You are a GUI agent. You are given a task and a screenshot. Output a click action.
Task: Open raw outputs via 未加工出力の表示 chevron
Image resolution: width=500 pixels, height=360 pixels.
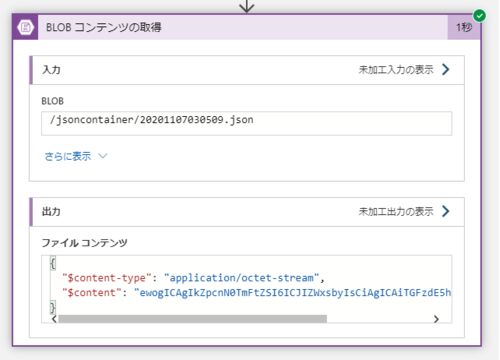[x=446, y=211]
